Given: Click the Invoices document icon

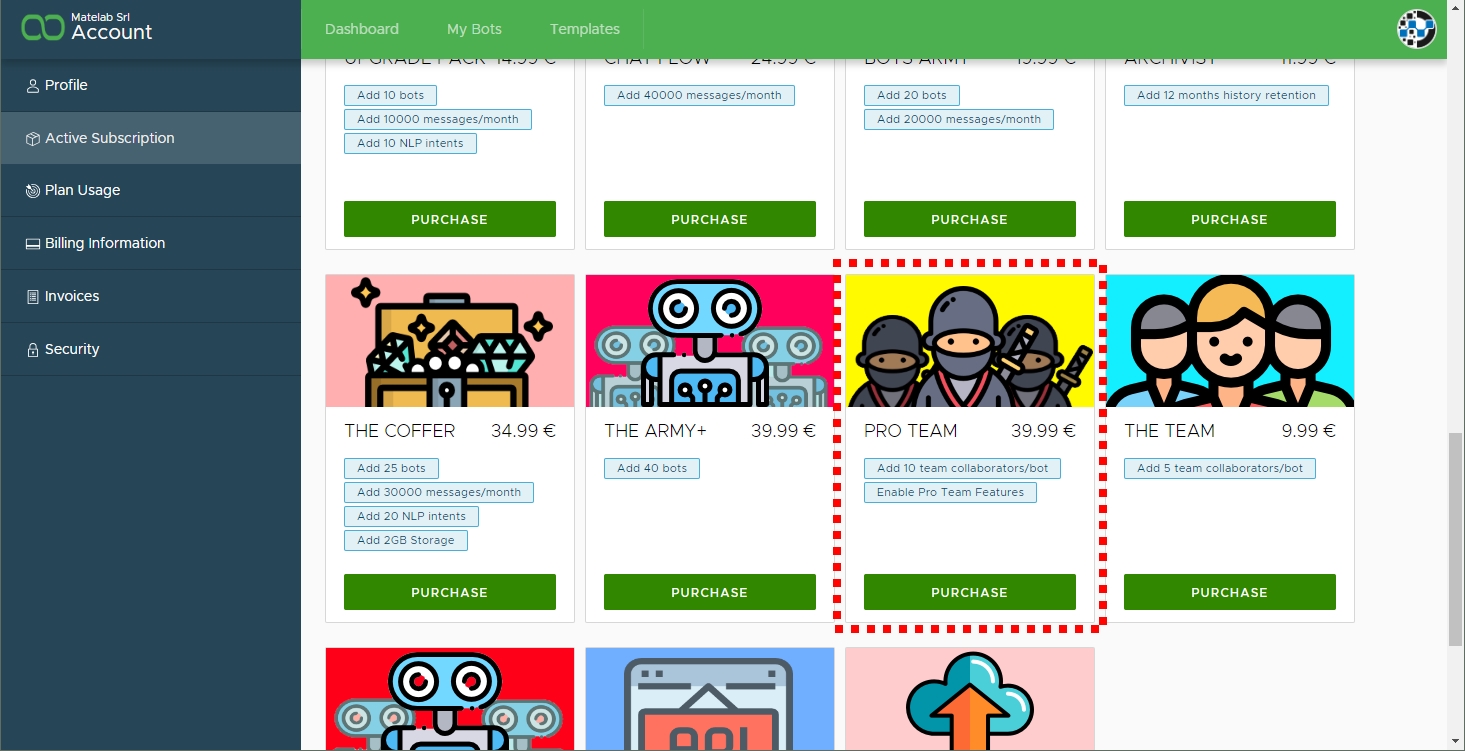Looking at the screenshot, I should click(33, 297).
